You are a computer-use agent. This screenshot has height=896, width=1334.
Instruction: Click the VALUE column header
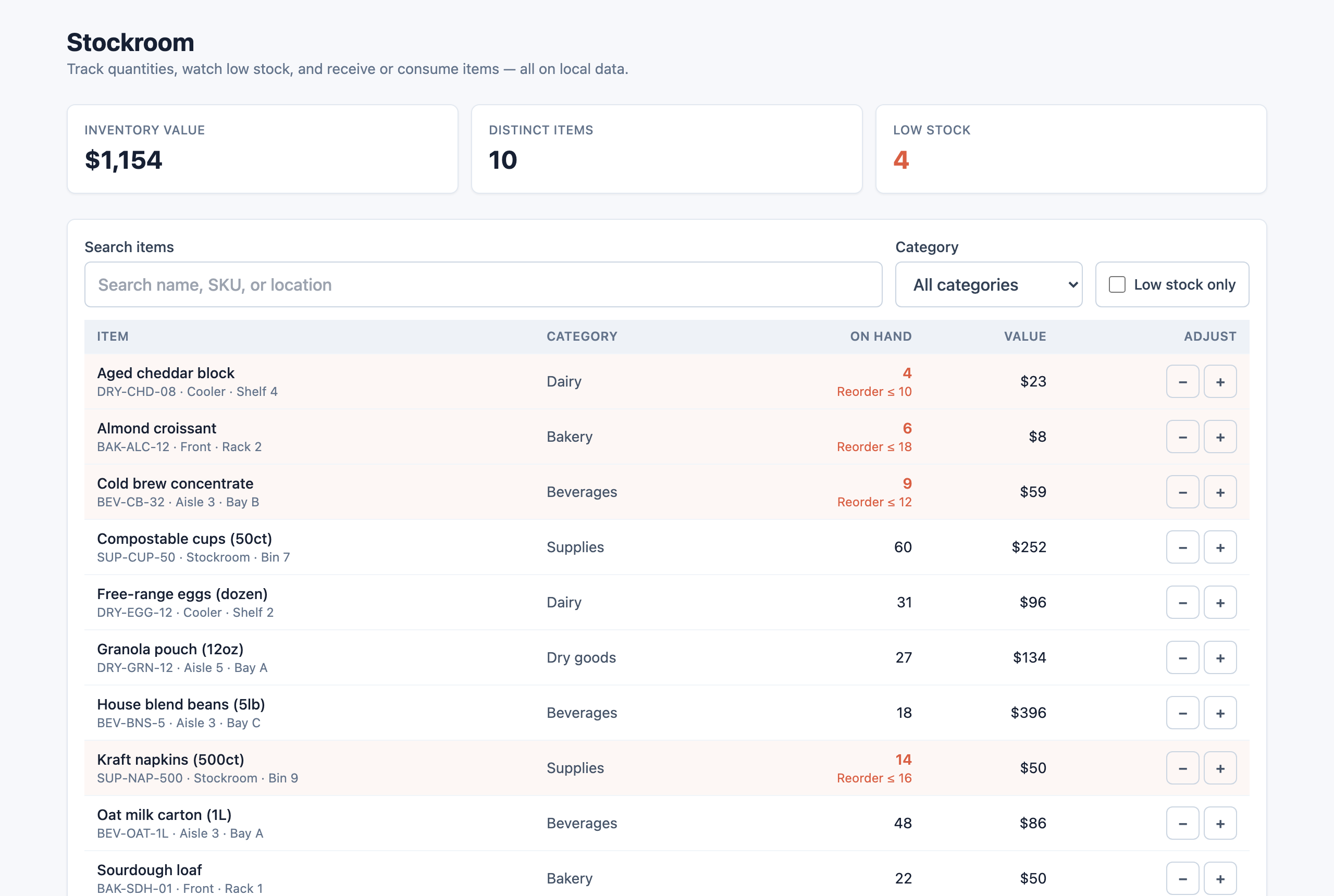click(1025, 337)
